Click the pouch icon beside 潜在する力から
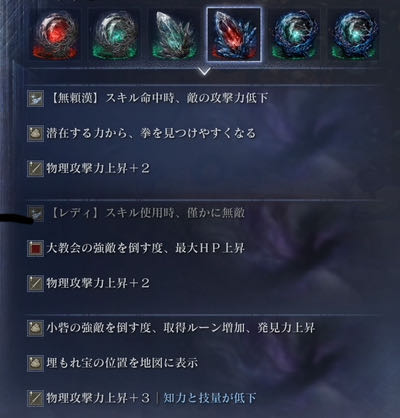 (x=35, y=134)
